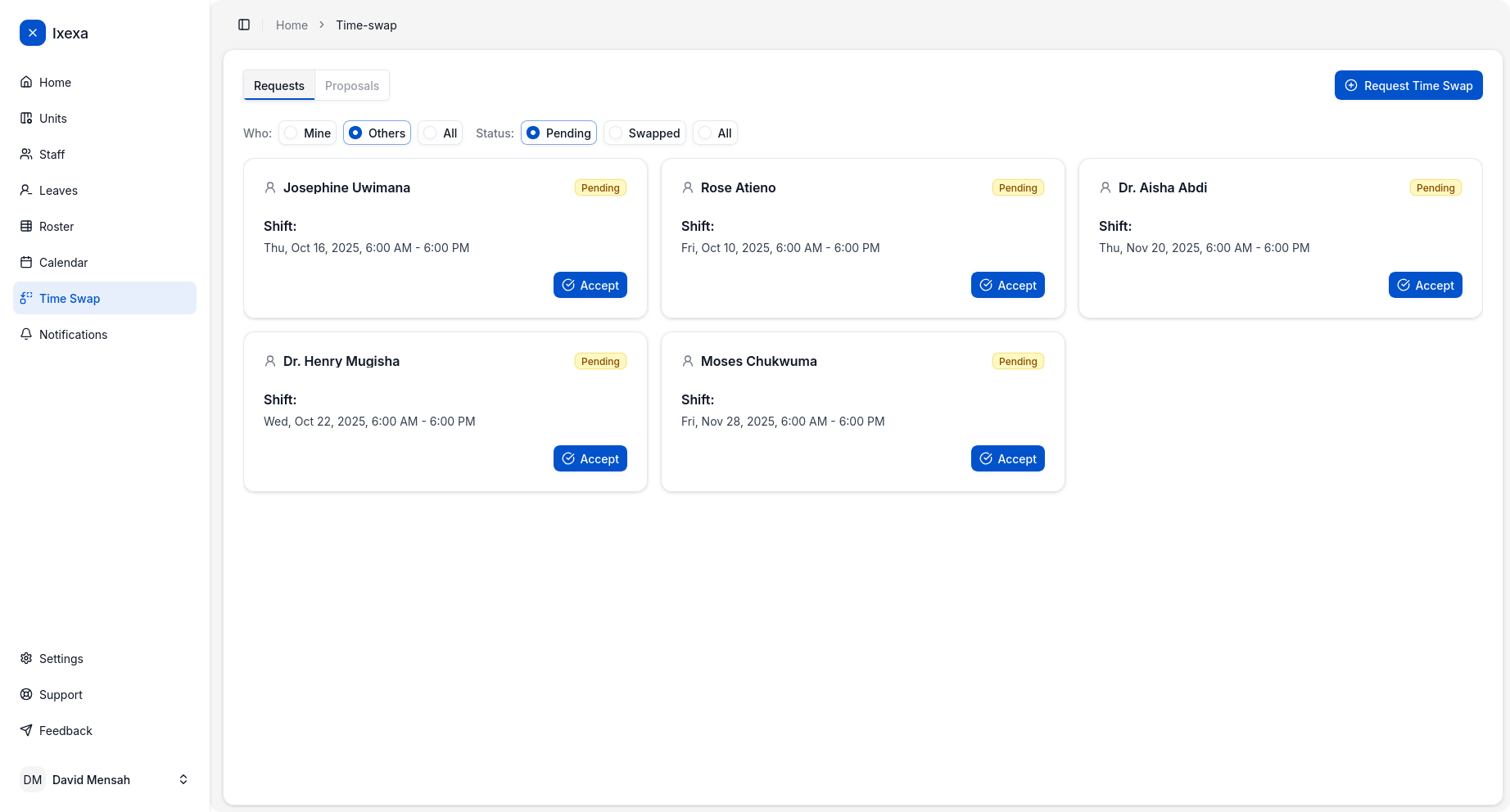Select the Swapped status filter

pyautogui.click(x=644, y=133)
